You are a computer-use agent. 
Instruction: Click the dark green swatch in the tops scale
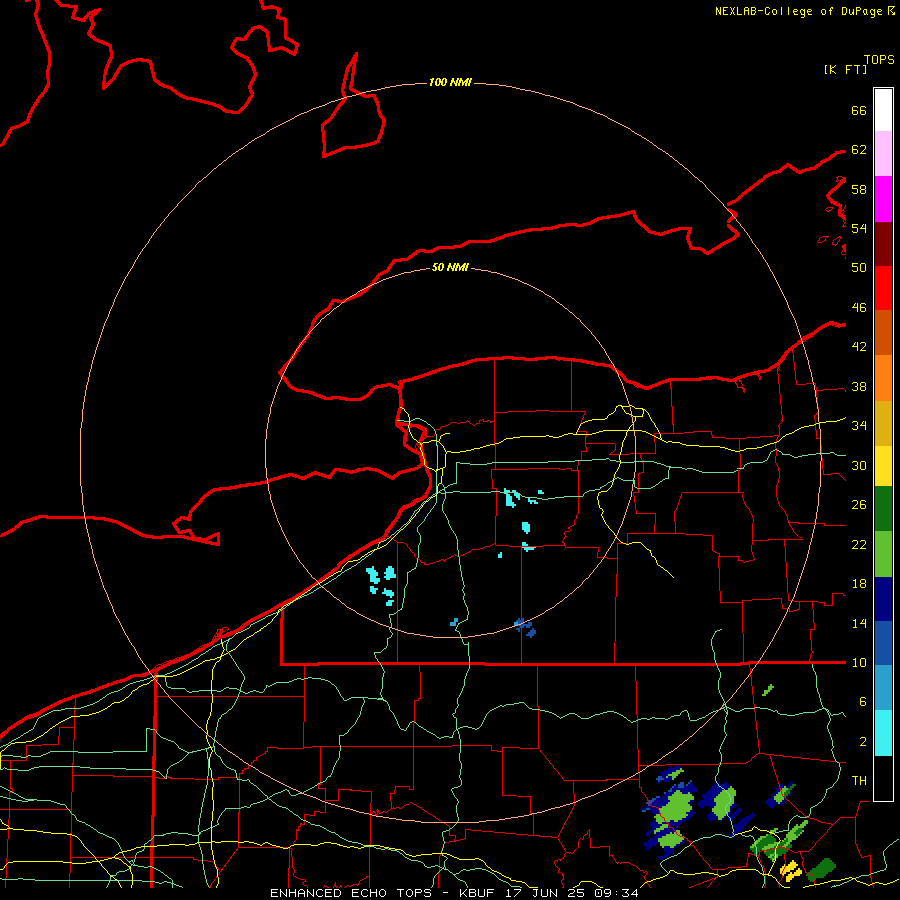pos(883,509)
